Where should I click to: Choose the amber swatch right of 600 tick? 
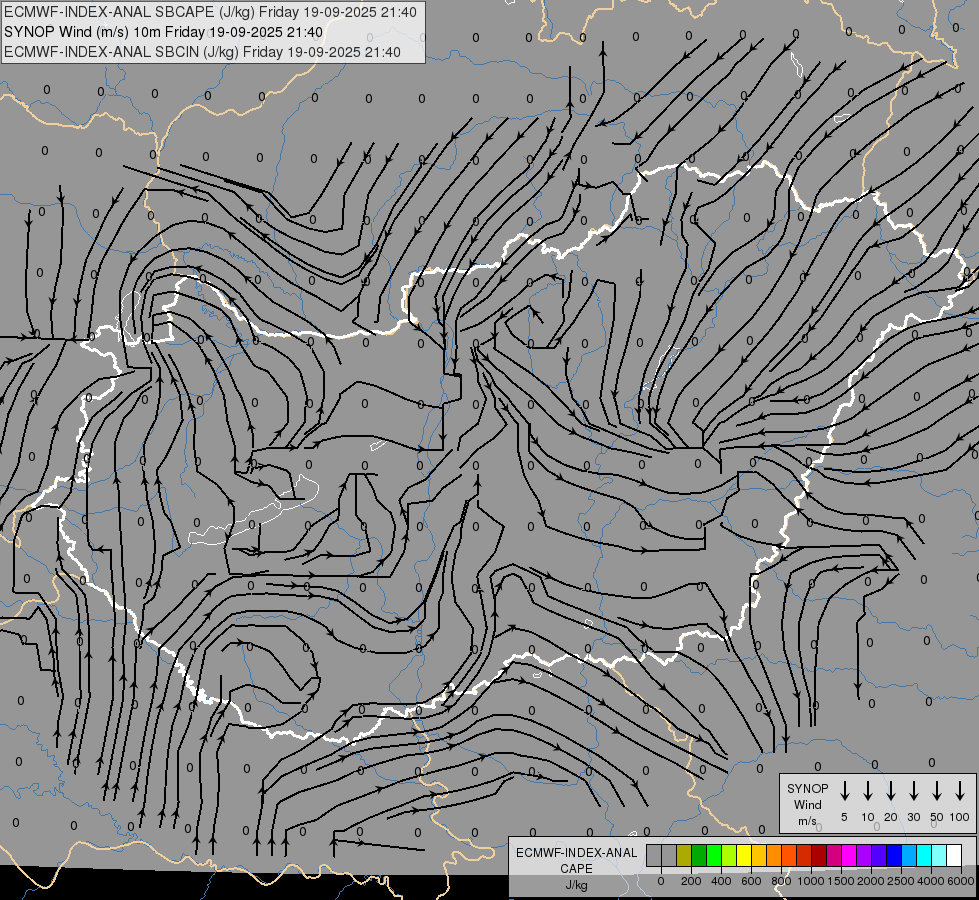click(759, 855)
